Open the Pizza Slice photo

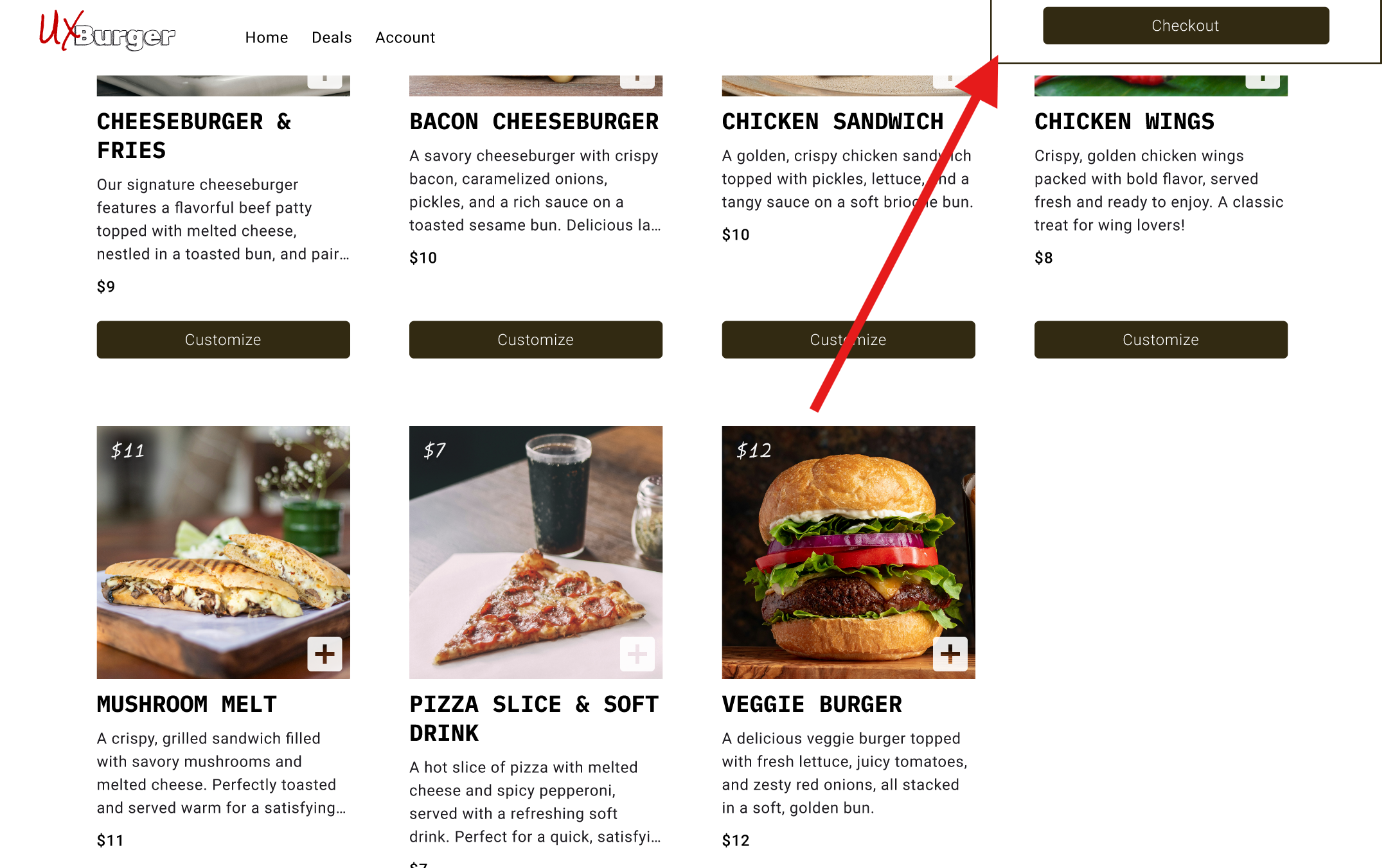click(x=535, y=553)
